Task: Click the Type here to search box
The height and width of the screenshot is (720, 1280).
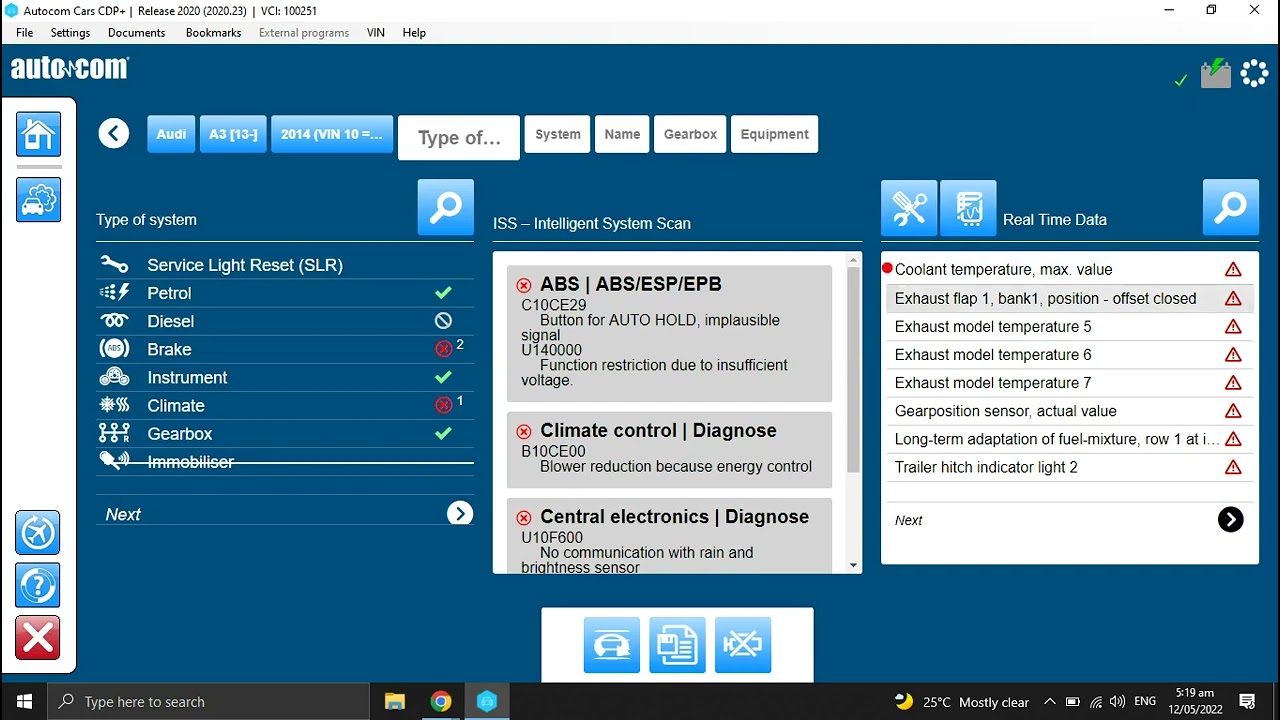Action: tap(209, 702)
